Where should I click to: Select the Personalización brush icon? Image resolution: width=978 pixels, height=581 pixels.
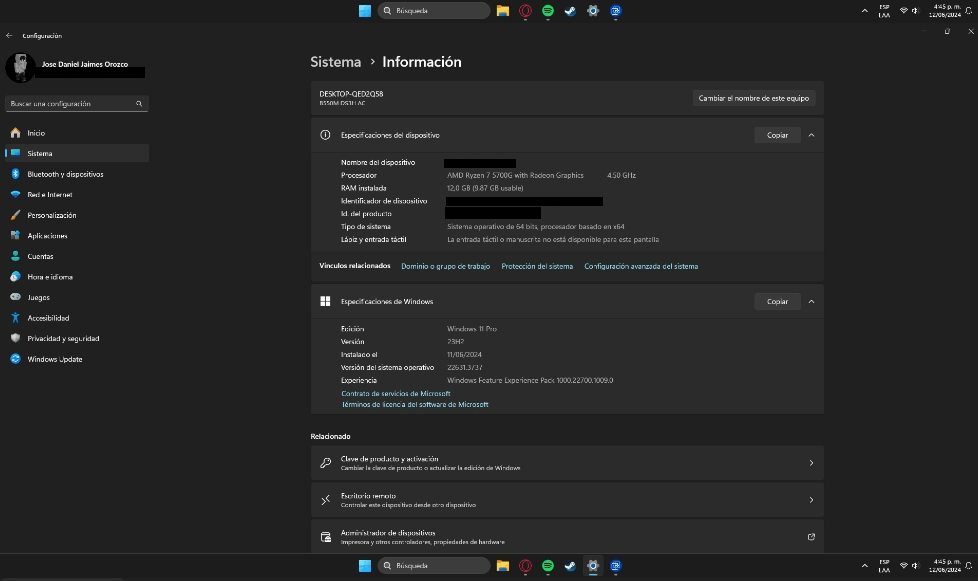click(x=15, y=215)
